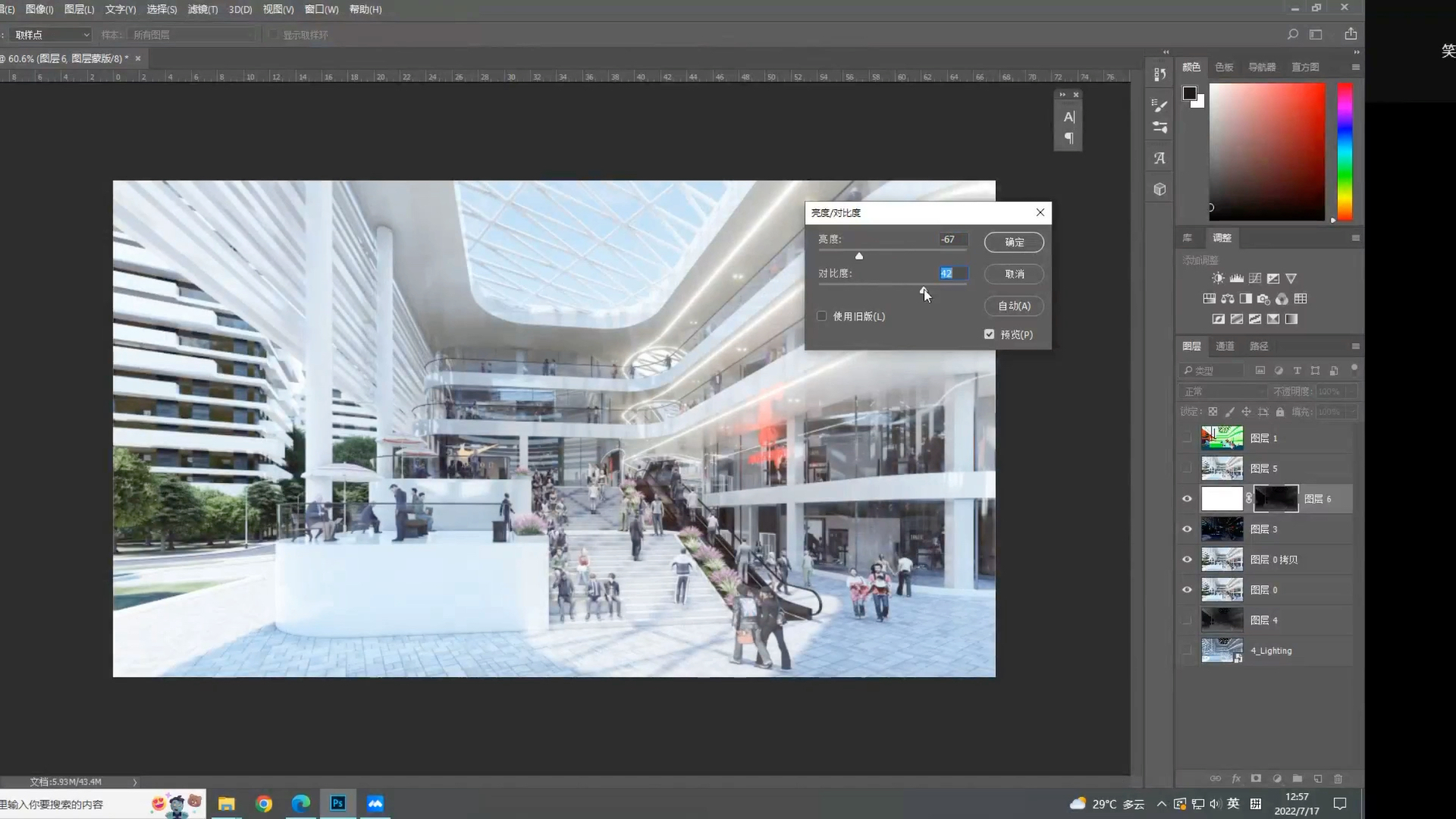The width and height of the screenshot is (1456, 819).
Task: Show 图层 1 via visibility box
Action: click(1188, 438)
